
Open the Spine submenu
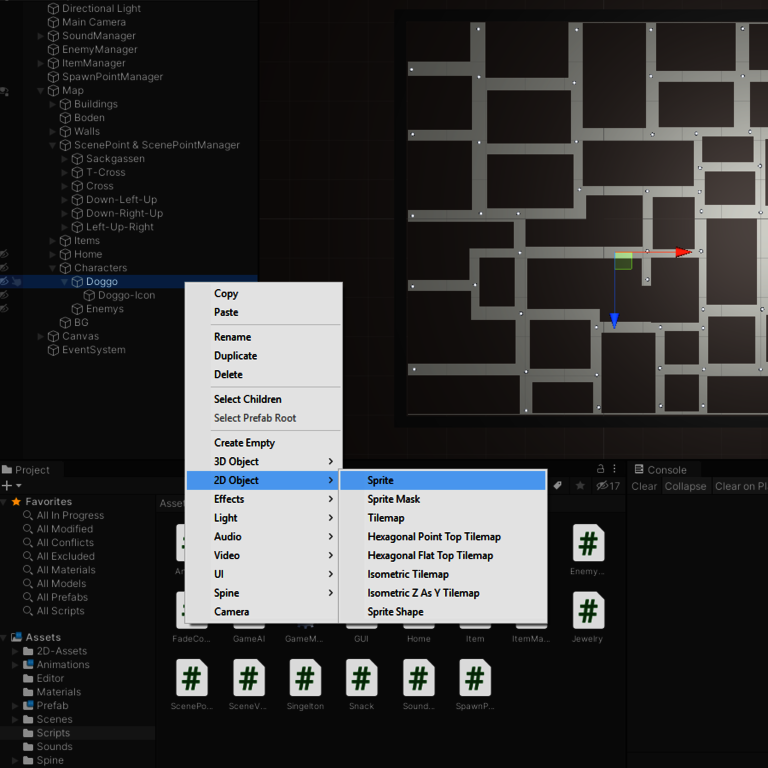(264, 593)
